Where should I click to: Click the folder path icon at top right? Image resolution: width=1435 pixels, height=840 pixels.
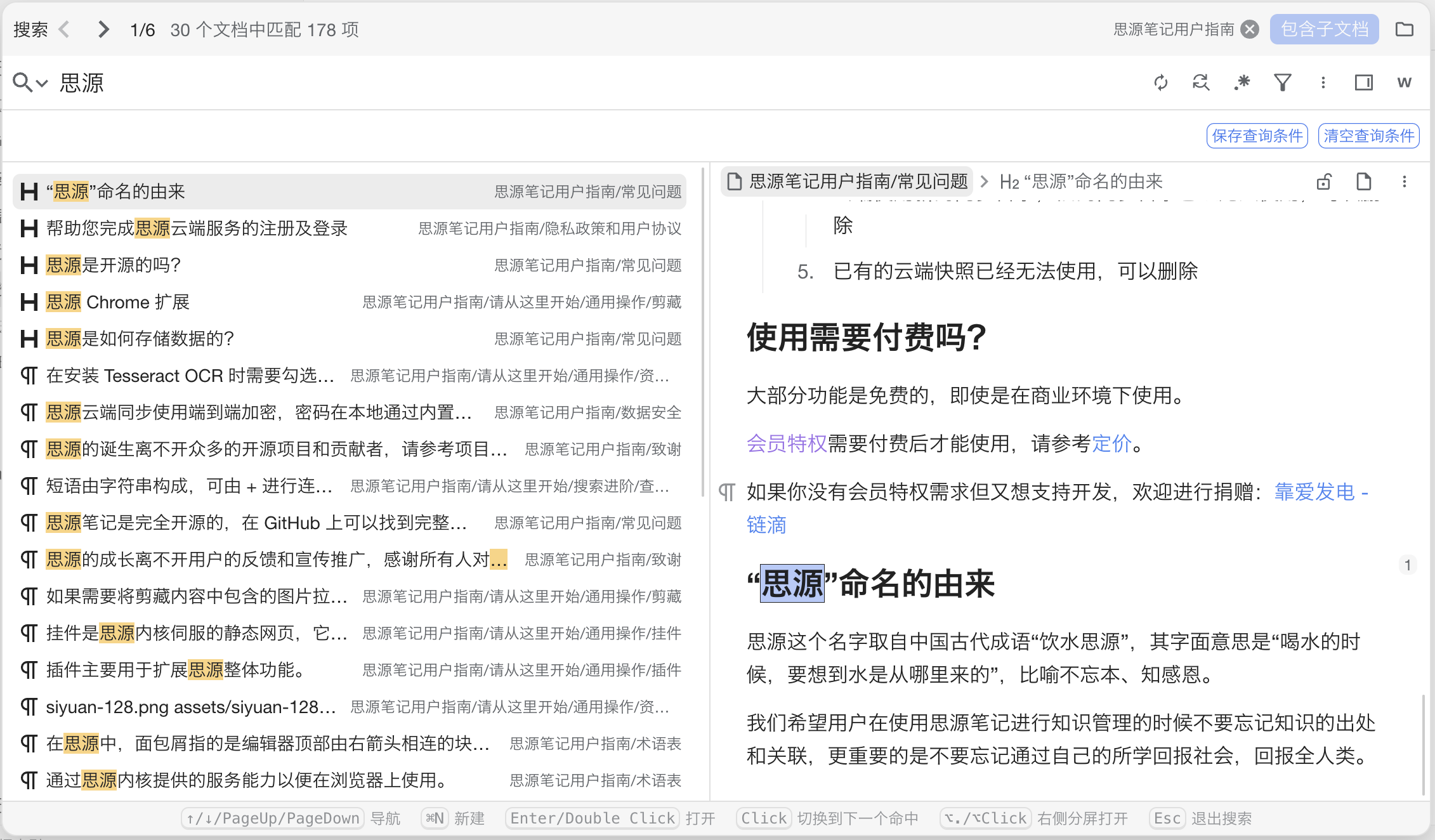click(x=1405, y=29)
